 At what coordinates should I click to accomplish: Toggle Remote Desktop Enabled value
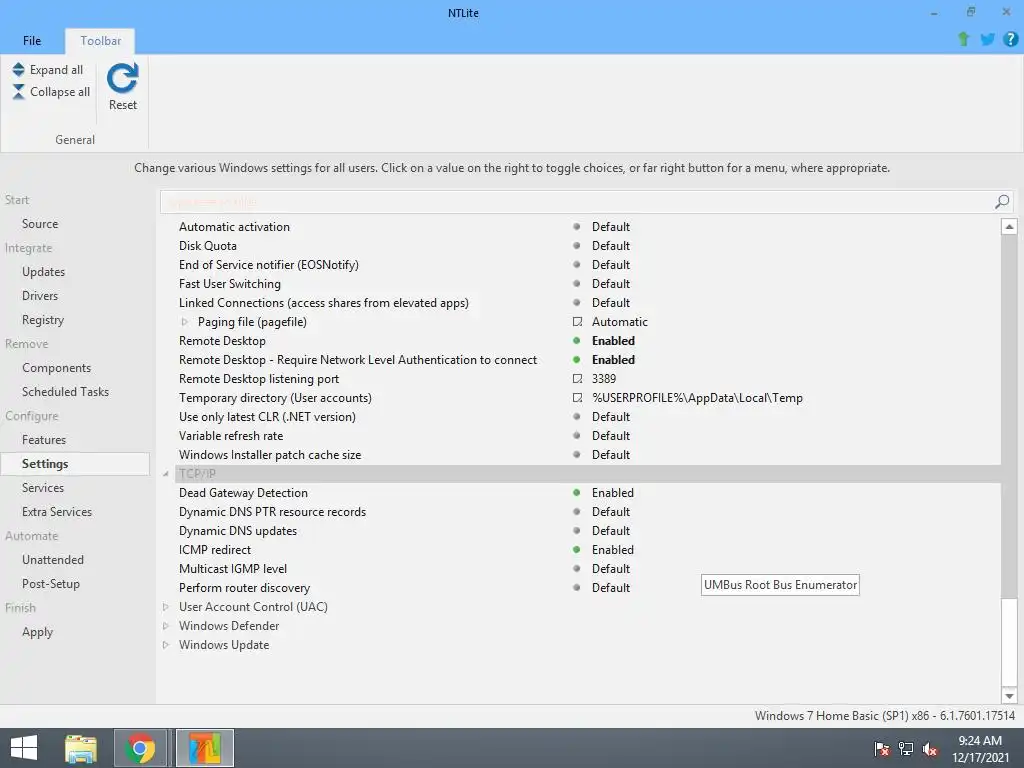pos(613,340)
